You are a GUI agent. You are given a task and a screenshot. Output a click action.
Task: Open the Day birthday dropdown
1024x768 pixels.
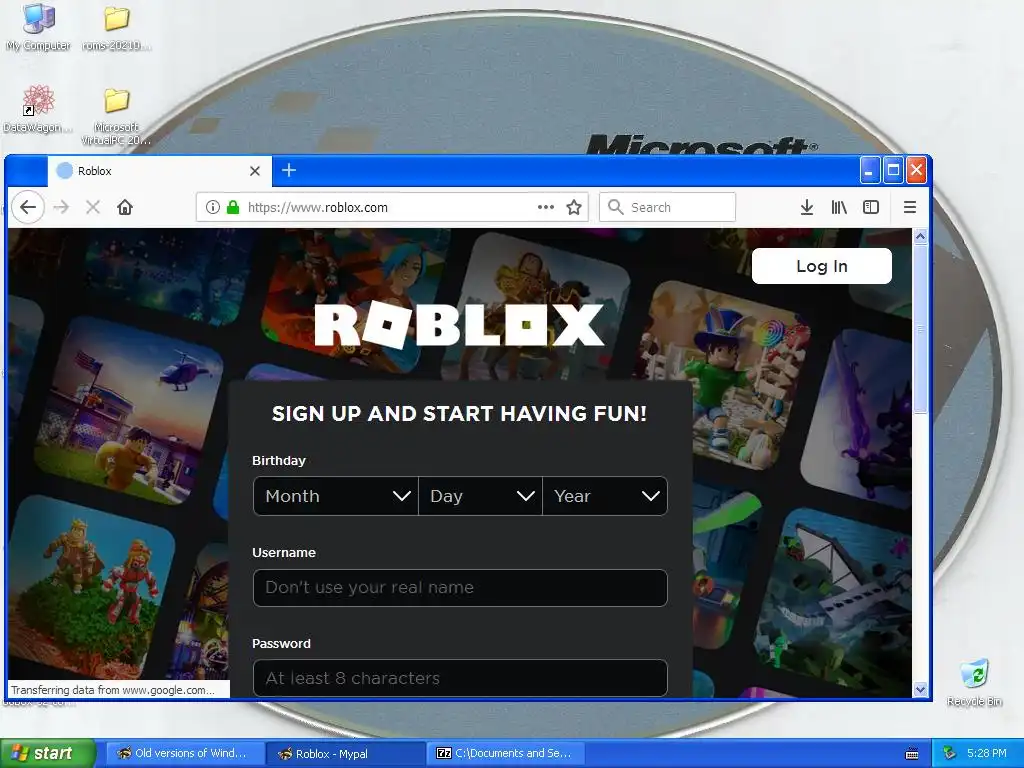point(481,496)
